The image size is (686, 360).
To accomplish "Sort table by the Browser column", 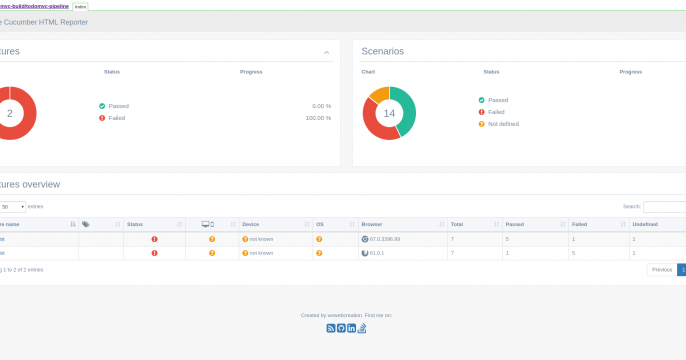I will point(403,224).
